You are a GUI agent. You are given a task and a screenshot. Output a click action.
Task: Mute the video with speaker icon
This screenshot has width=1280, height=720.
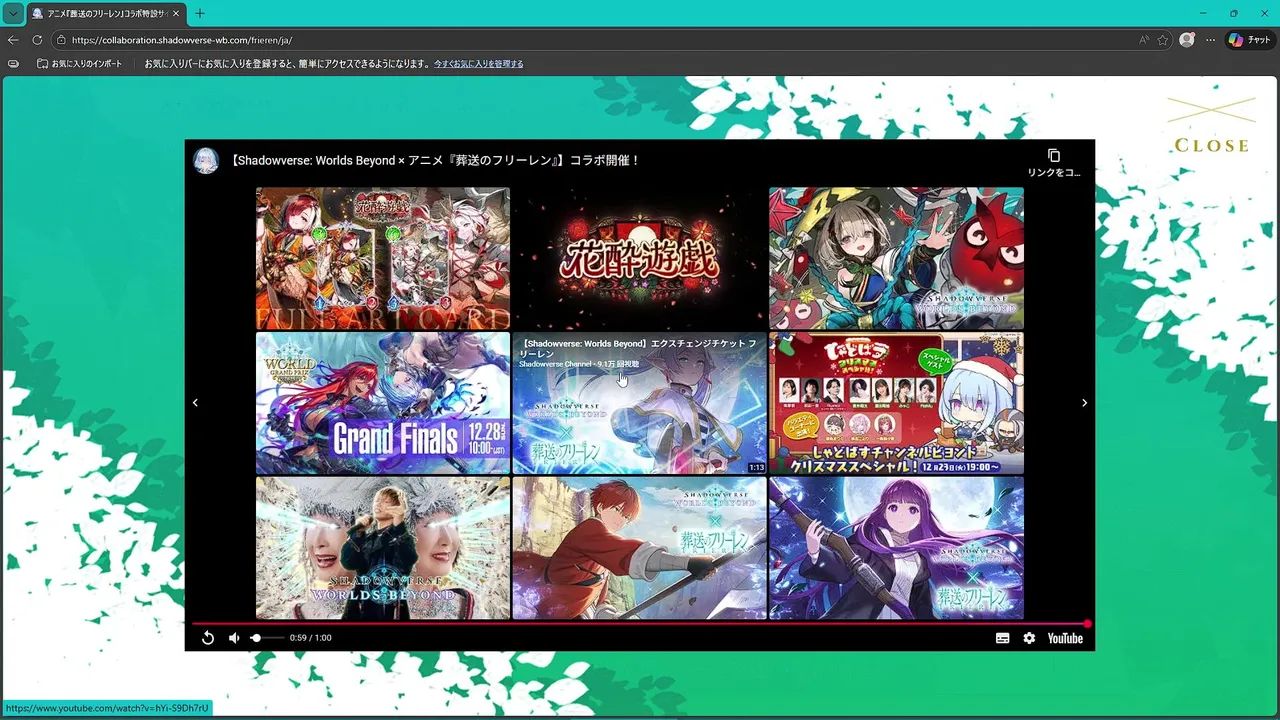(234, 638)
